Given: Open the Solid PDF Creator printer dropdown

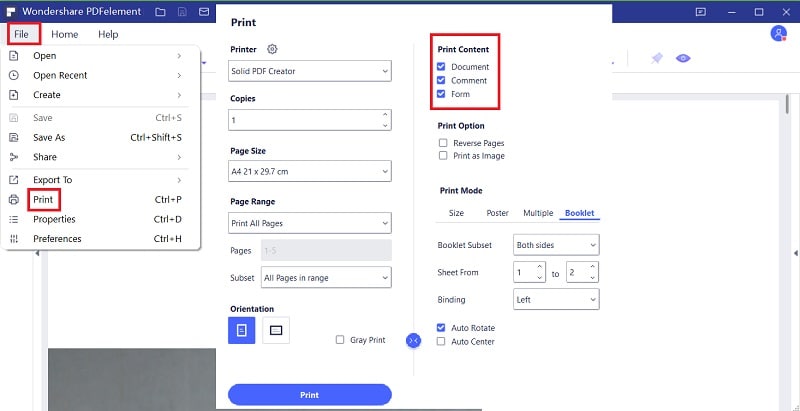Looking at the screenshot, I should 310,71.
